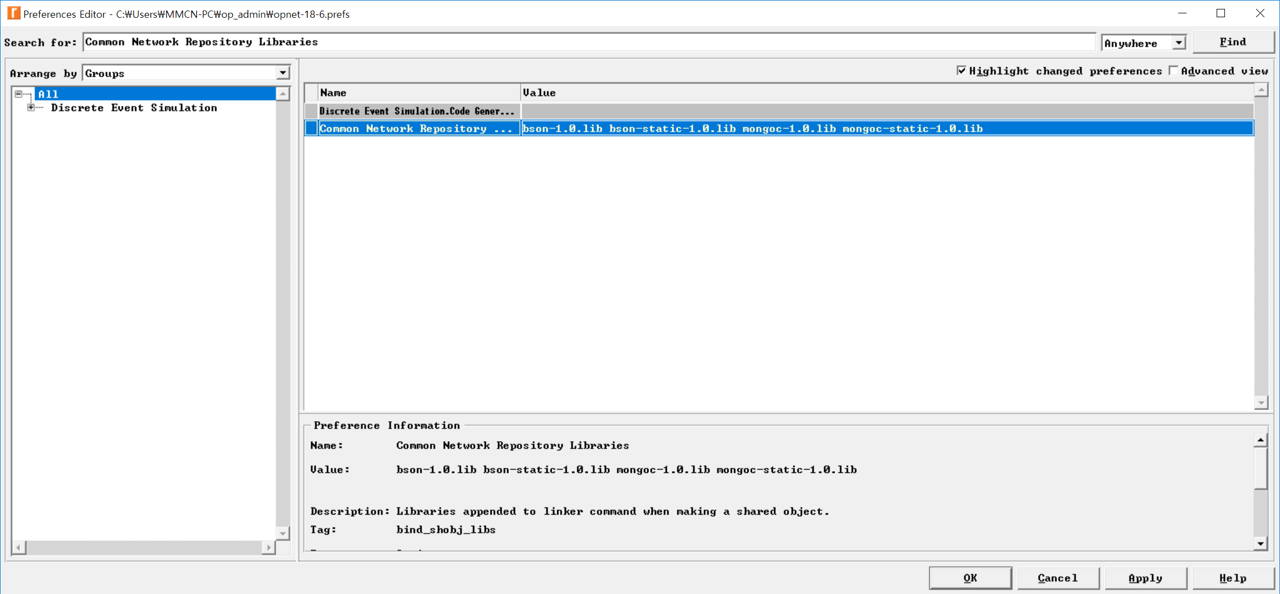This screenshot has width=1280, height=594.
Task: Click the down arrow on preference info scrollbar
Action: tap(1261, 543)
